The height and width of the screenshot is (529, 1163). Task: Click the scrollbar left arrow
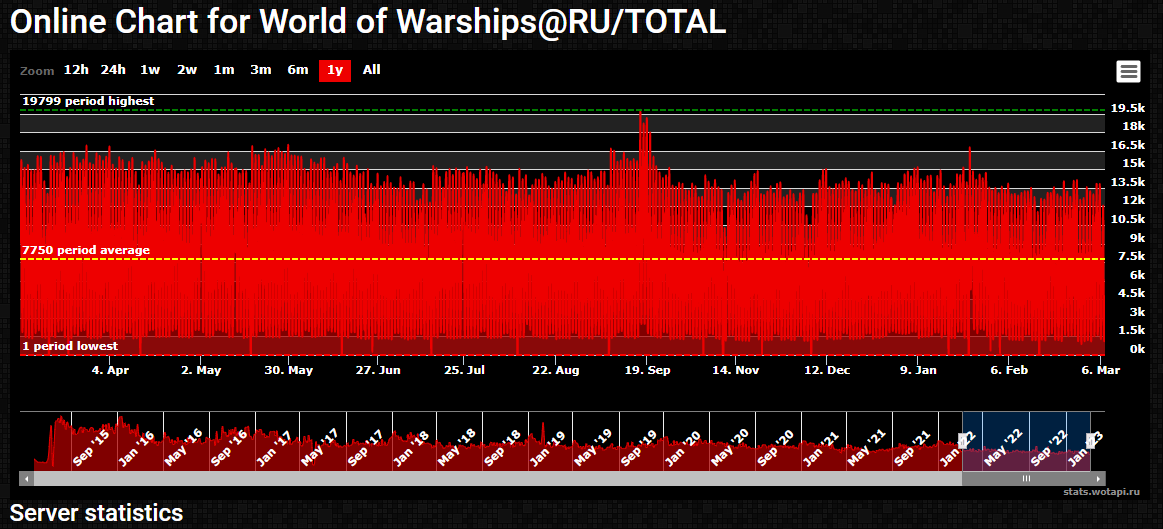click(x=27, y=479)
